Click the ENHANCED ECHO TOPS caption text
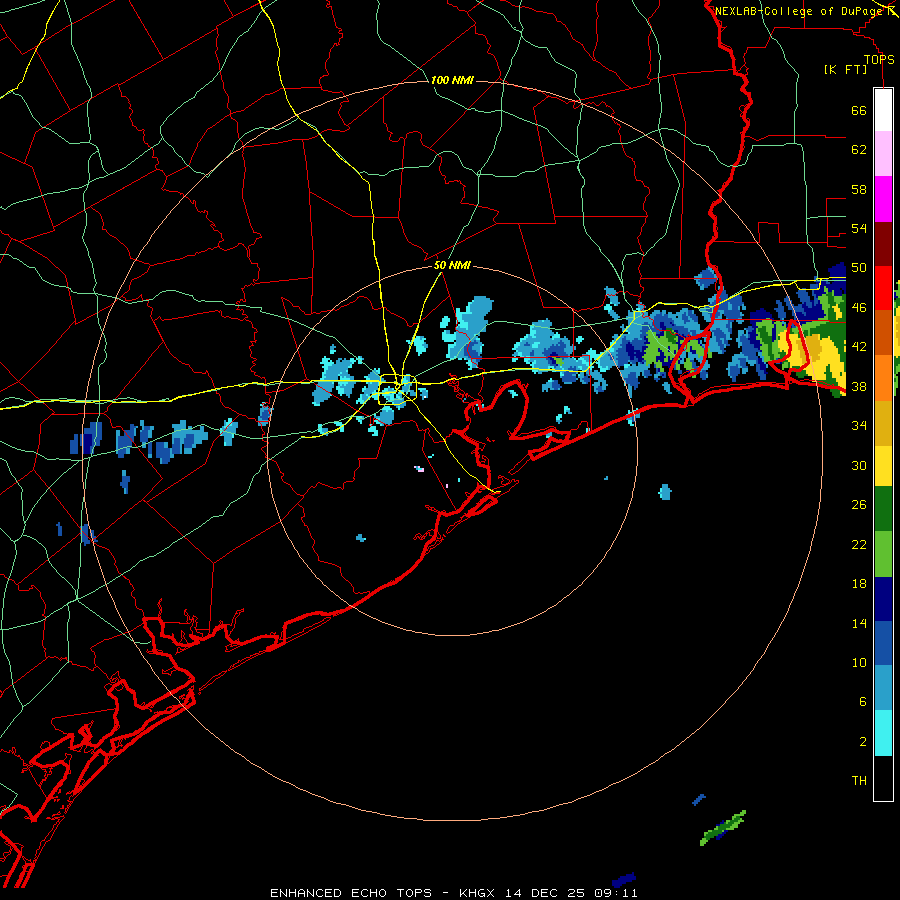 351,893
